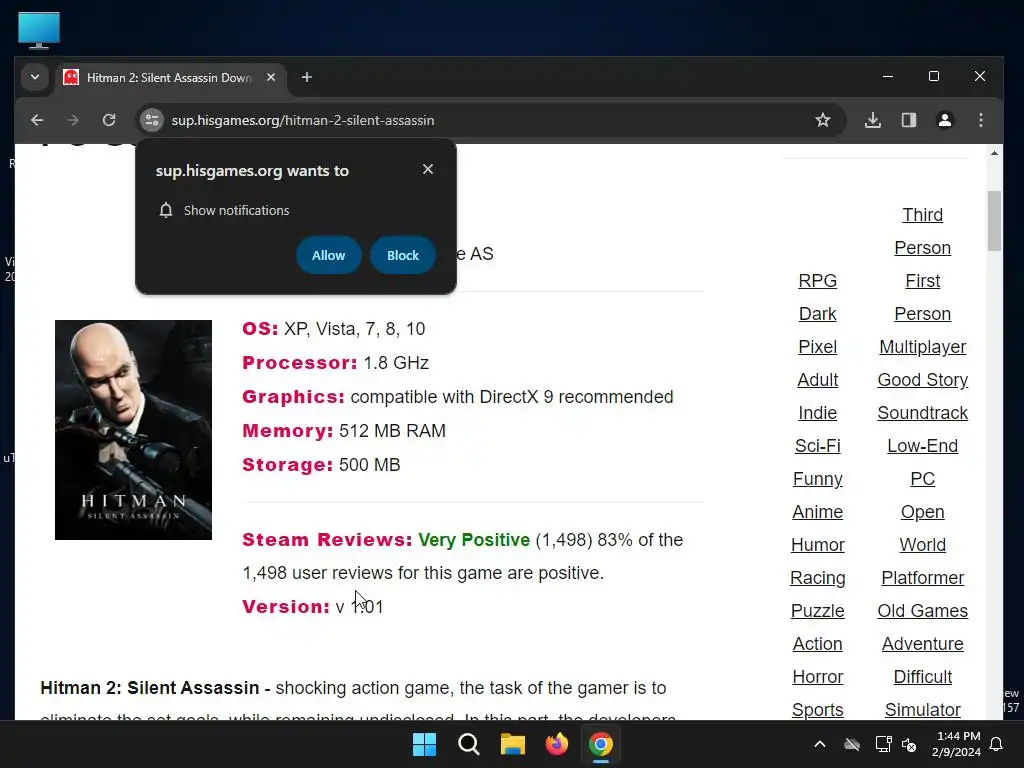
Task: Open the Chrome profile icon
Action: coord(945,120)
